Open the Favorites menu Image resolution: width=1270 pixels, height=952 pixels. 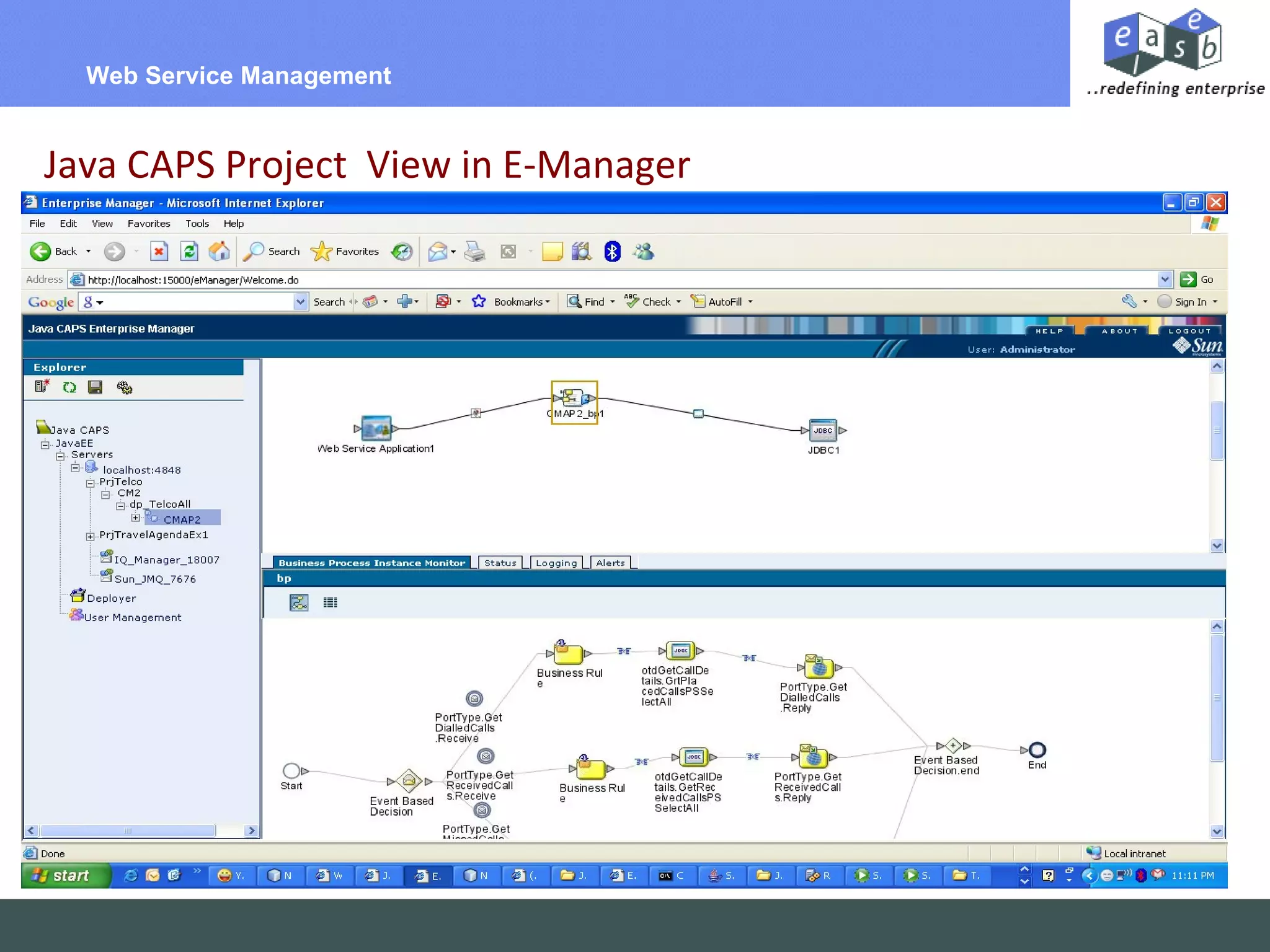149,224
